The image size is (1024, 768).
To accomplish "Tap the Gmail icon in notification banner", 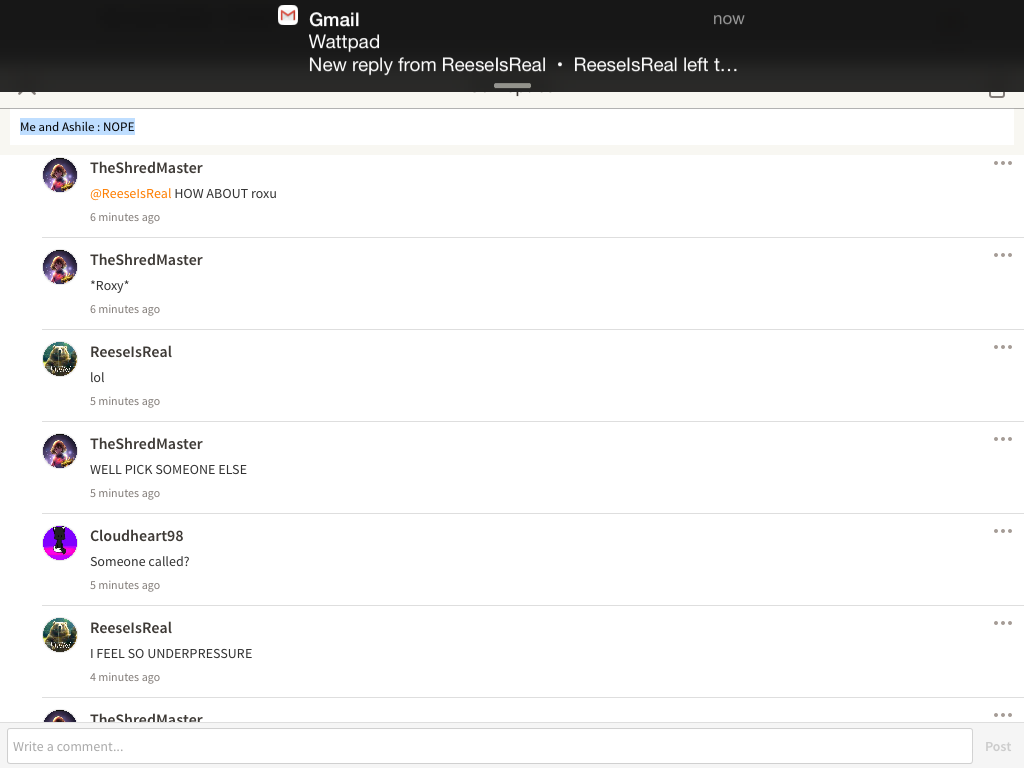I will (x=288, y=15).
